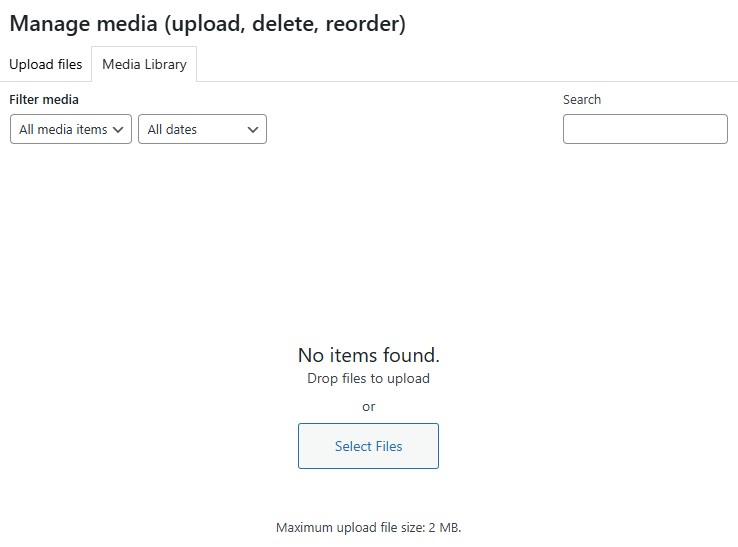Image resolution: width=738 pixels, height=547 pixels.
Task: Click the Search field label
Action: tap(582, 100)
